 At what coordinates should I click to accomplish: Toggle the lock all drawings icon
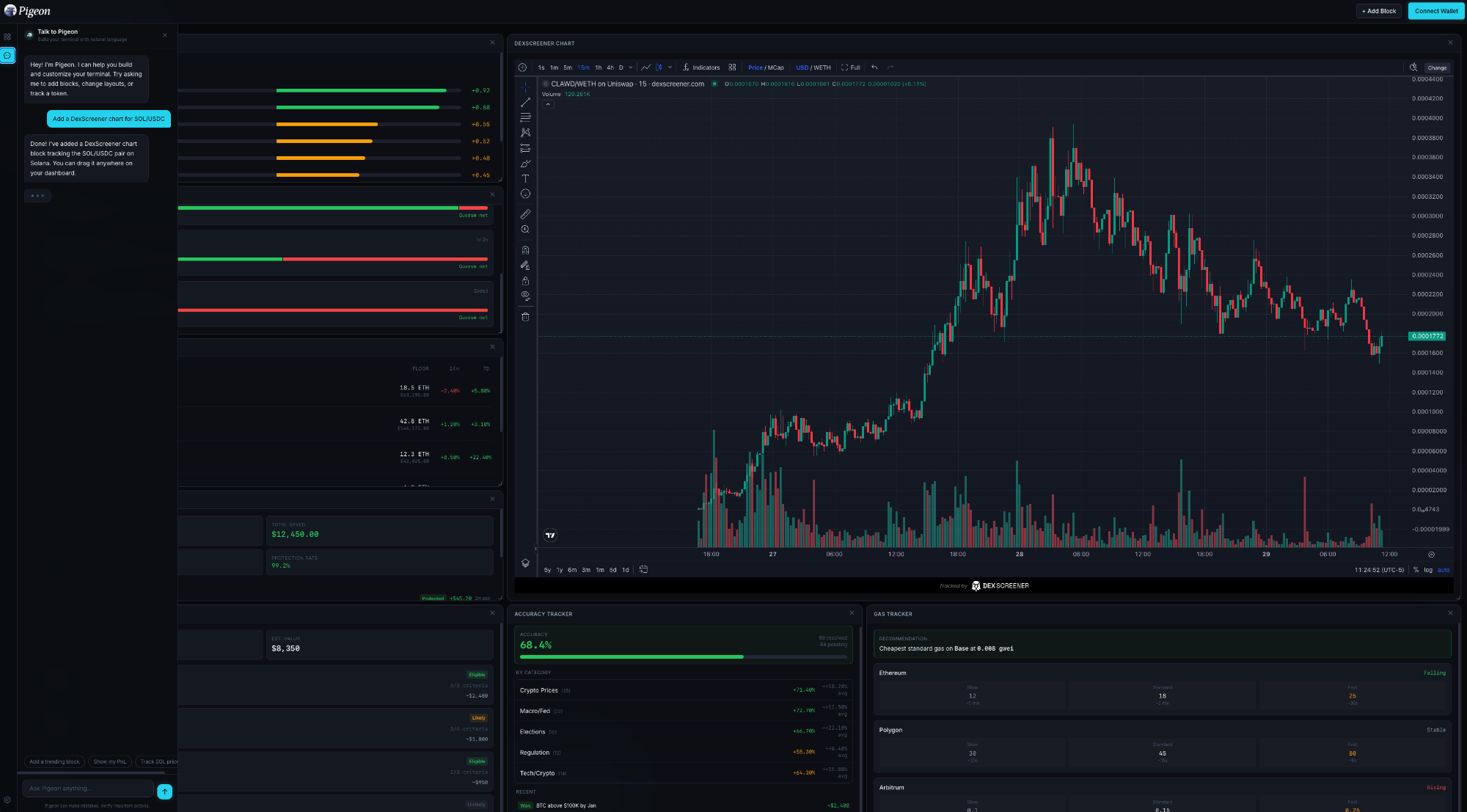525,281
